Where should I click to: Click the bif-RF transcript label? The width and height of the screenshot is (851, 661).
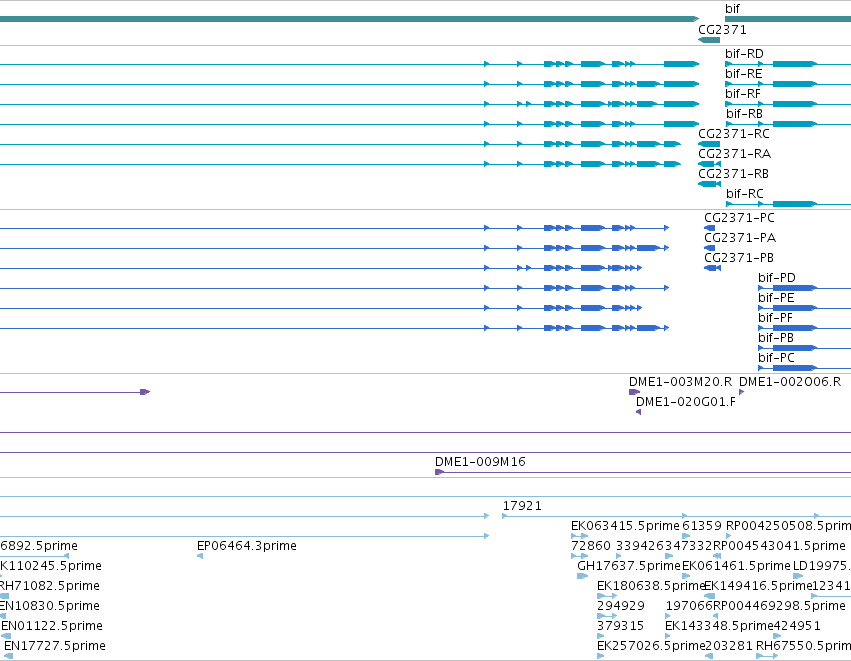tap(743, 94)
